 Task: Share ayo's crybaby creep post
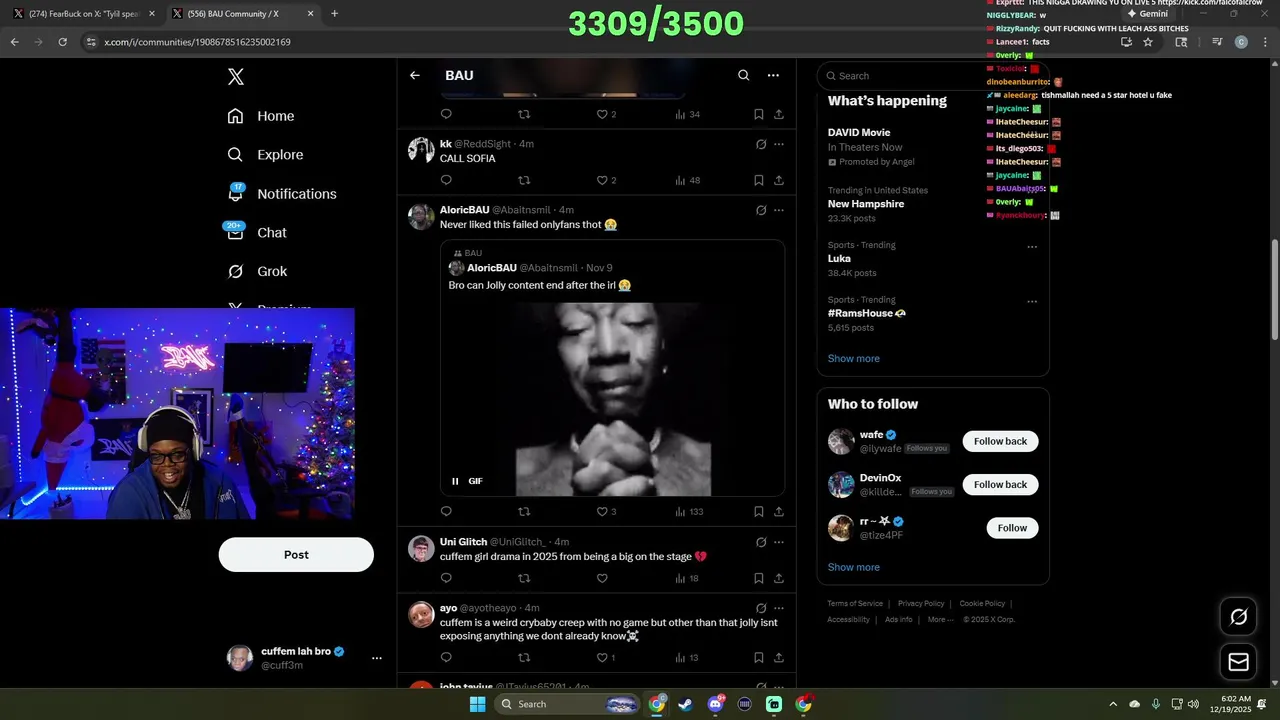click(779, 657)
